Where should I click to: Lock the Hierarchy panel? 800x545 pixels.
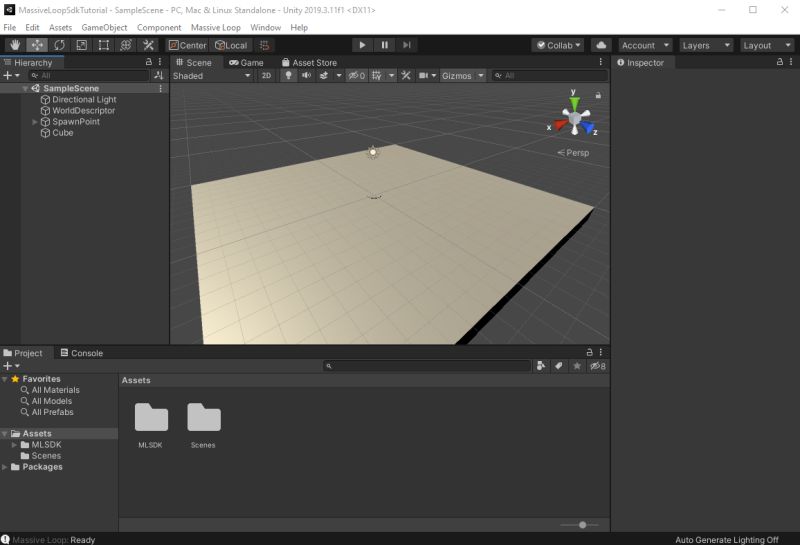click(x=148, y=62)
